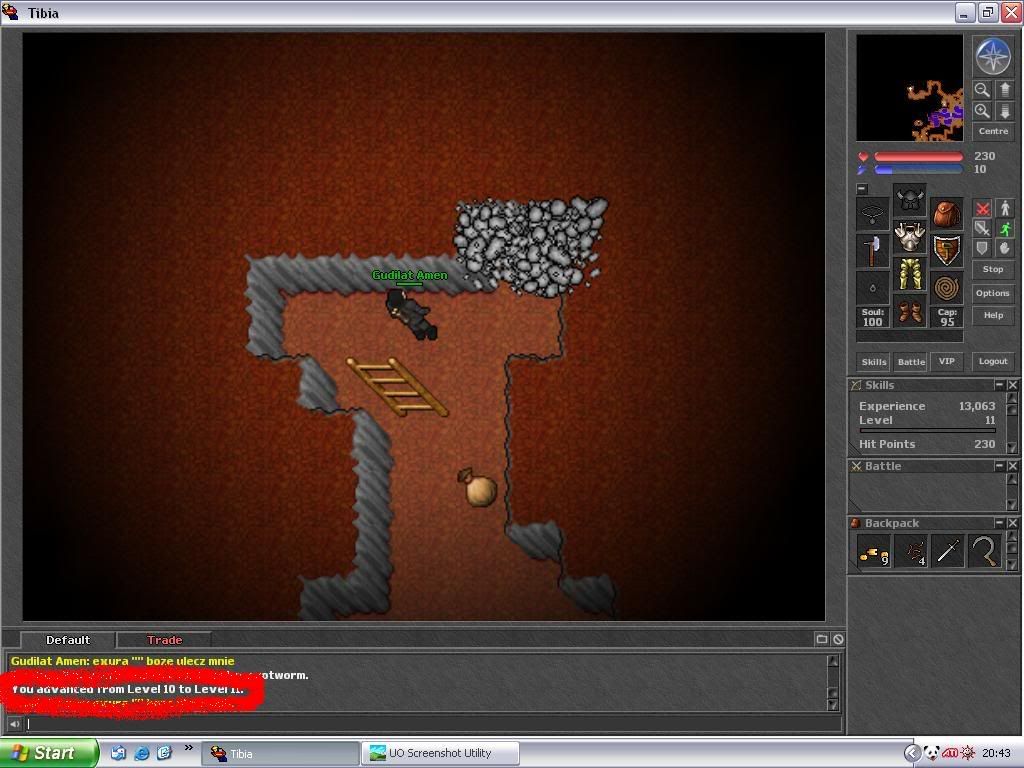
Task: Toggle the Skills window button
Action: click(874, 362)
